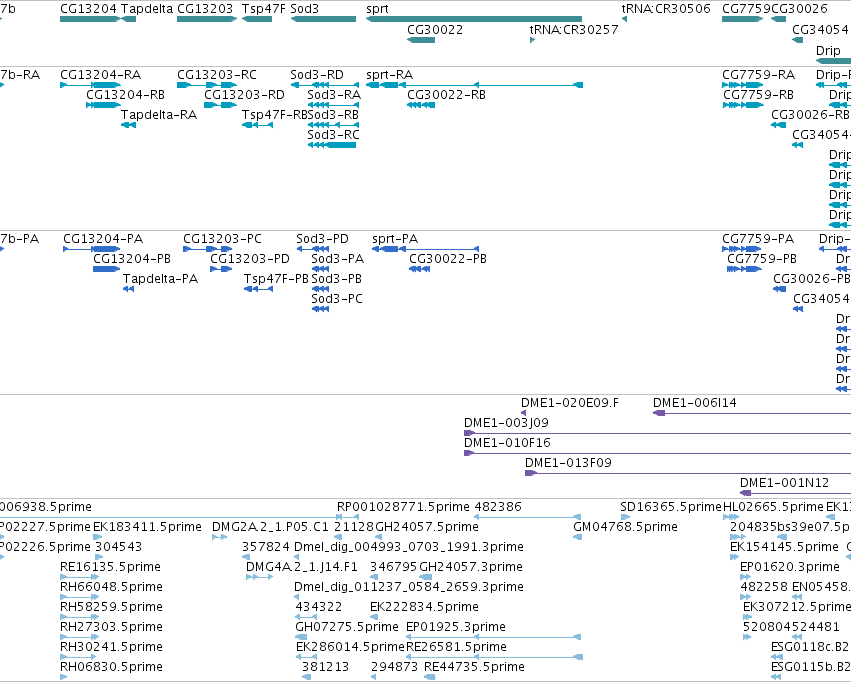Select the CG30026-RB transcript label
Screen dimensions: 851x682
coord(810,114)
